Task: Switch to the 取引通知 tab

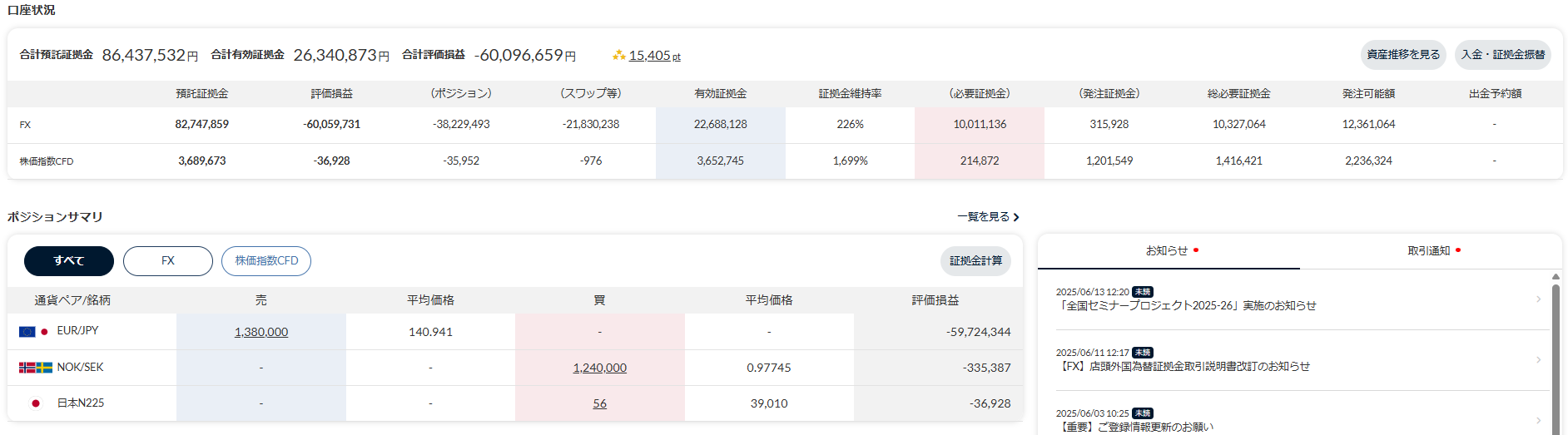Action: 1429,251
